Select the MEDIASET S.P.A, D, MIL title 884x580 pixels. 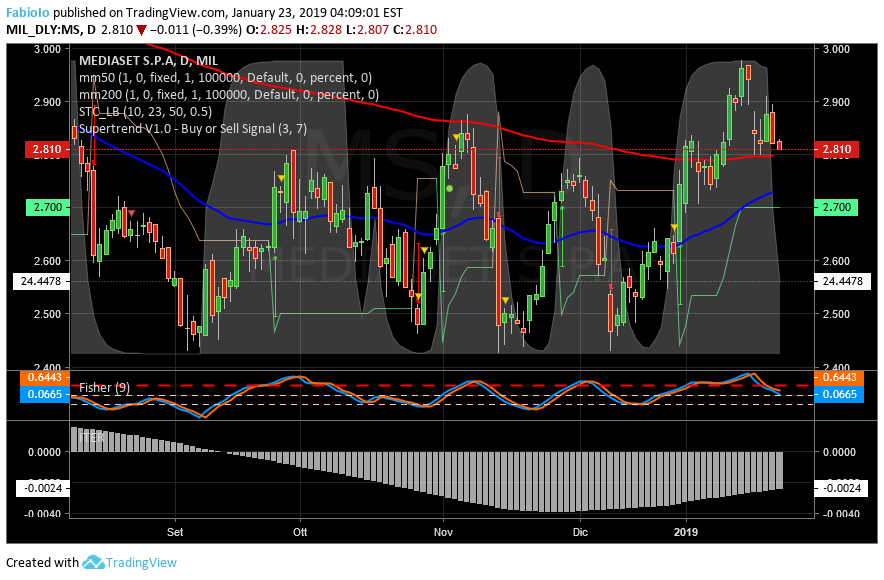148,61
